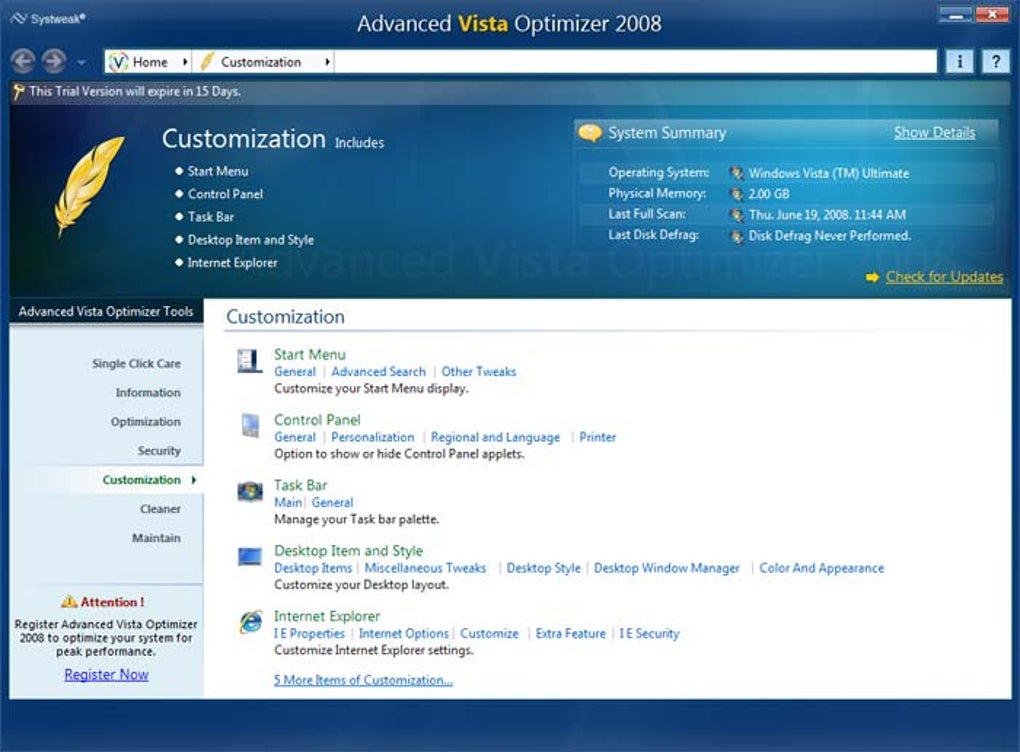The height and width of the screenshot is (752, 1020).
Task: Open Task Bar General link
Action: tap(332, 502)
